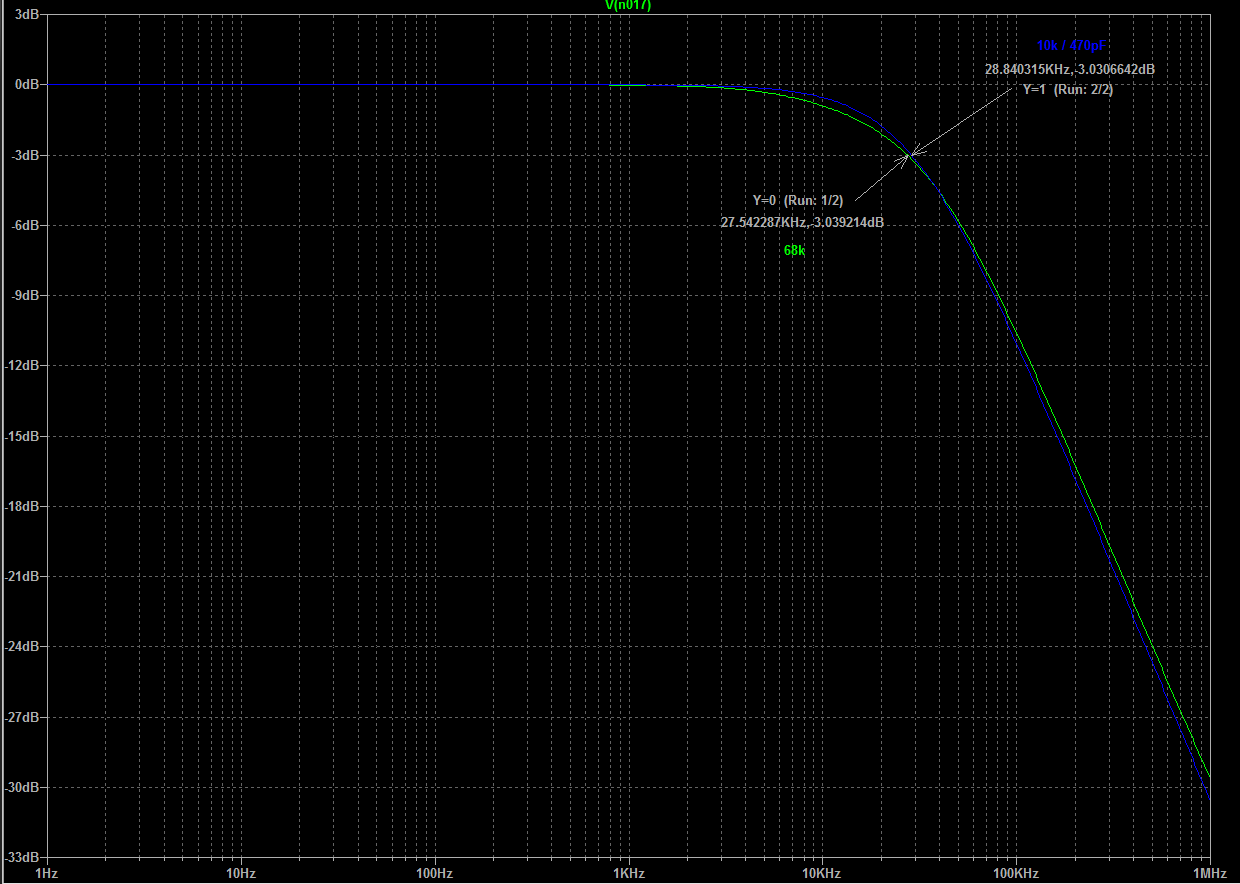Click the green '68k' text annotation
1240x884 pixels.
tap(794, 251)
